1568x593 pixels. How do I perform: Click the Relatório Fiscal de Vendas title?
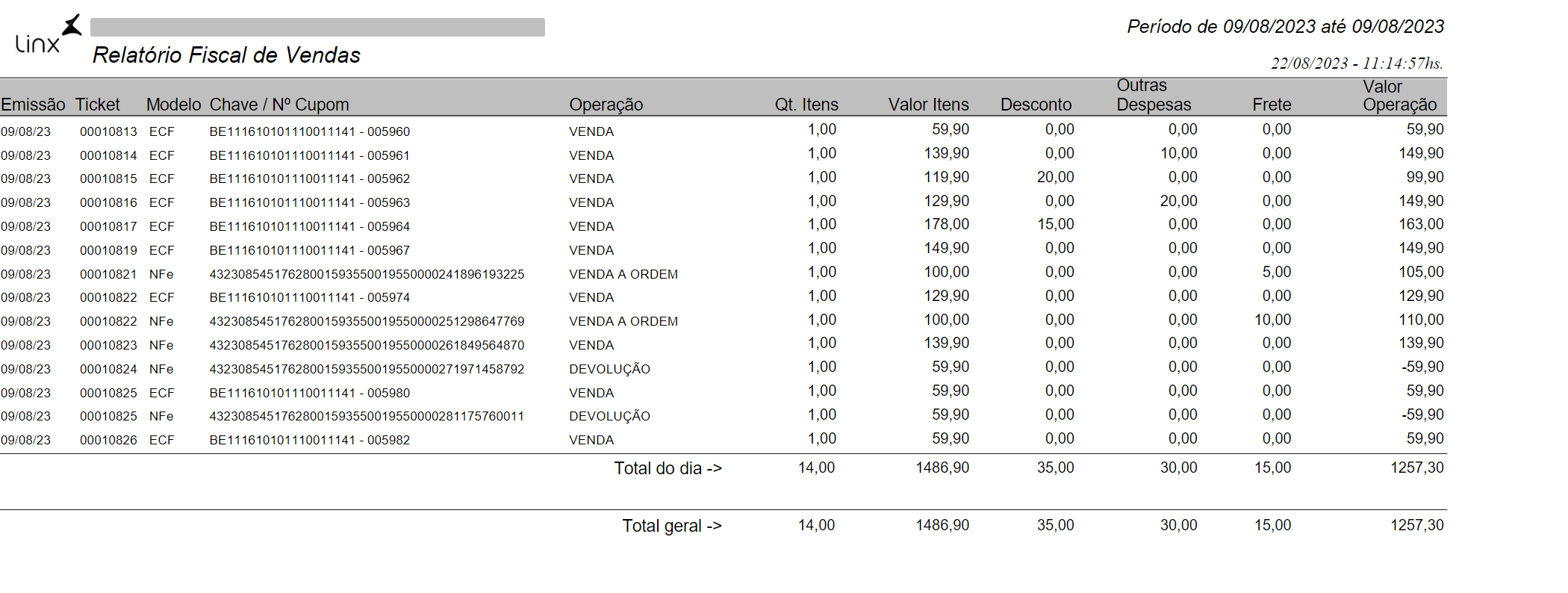tap(226, 55)
